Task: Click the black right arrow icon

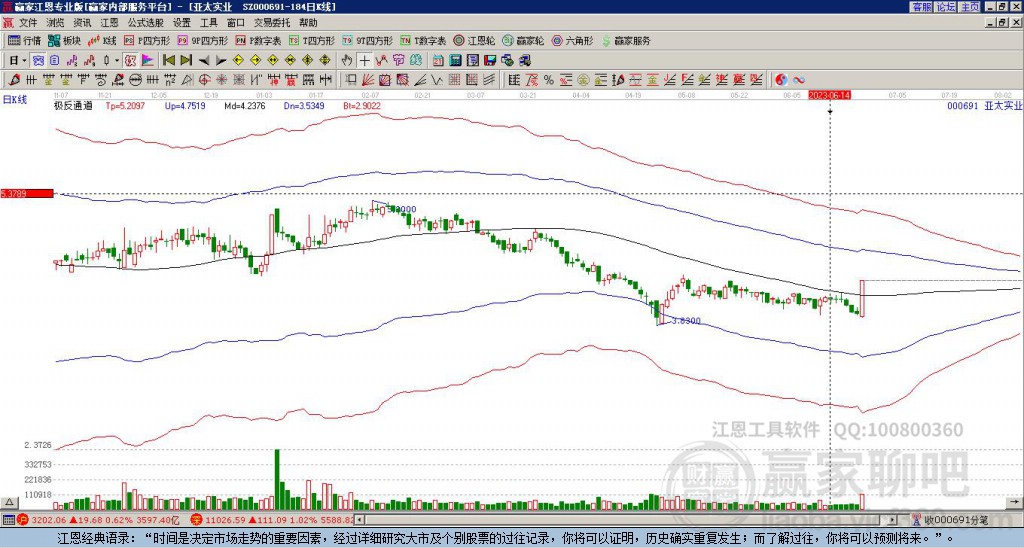Action: (221, 61)
